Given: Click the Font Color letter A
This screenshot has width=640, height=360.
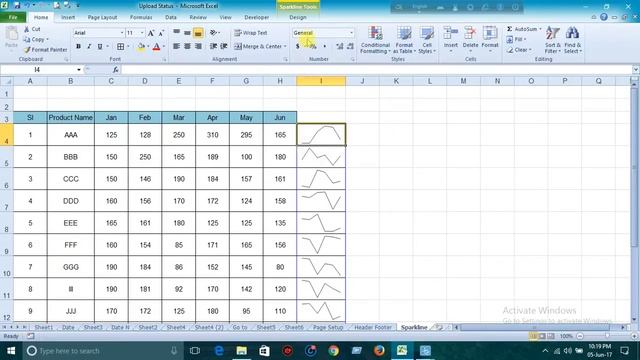Looking at the screenshot, I should pyautogui.click(x=156, y=47).
